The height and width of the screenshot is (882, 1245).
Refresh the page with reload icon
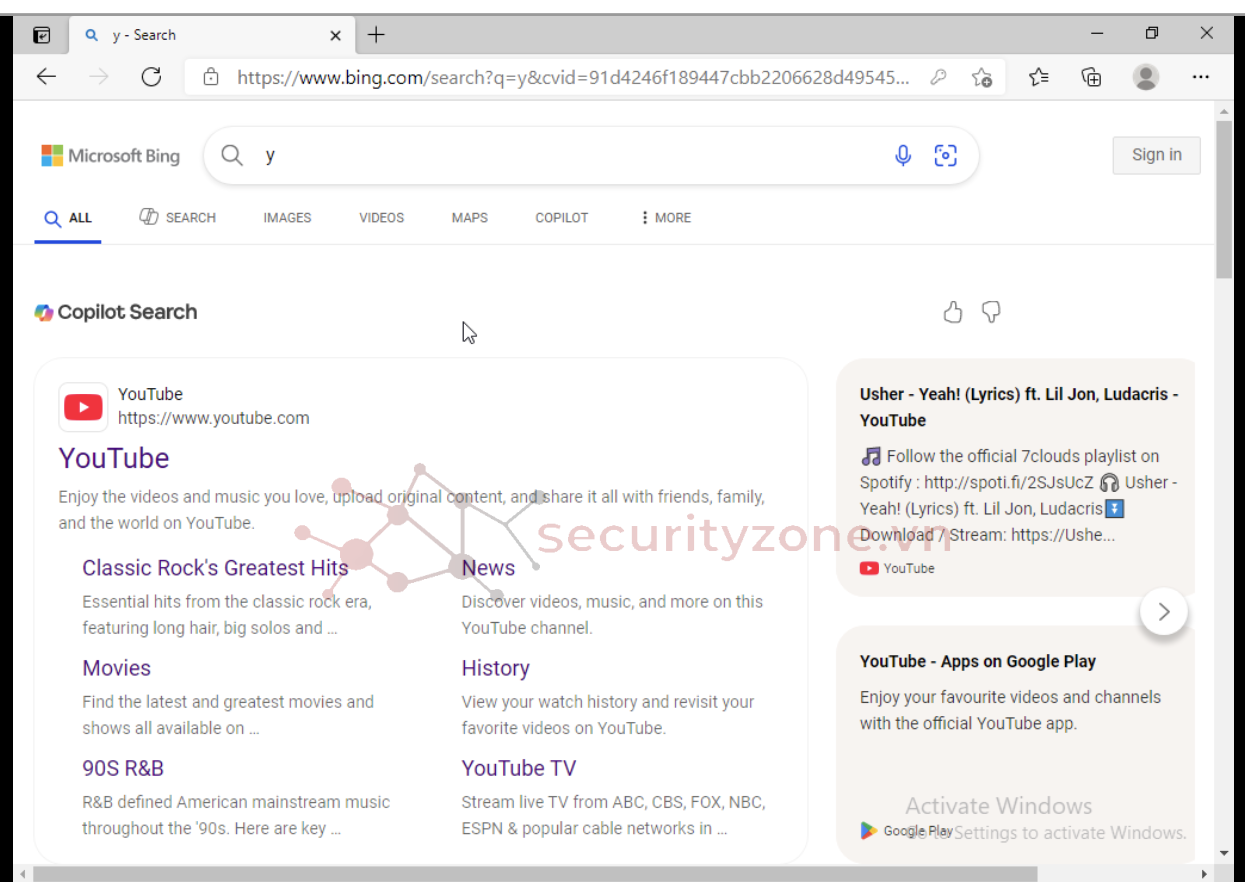coord(151,77)
